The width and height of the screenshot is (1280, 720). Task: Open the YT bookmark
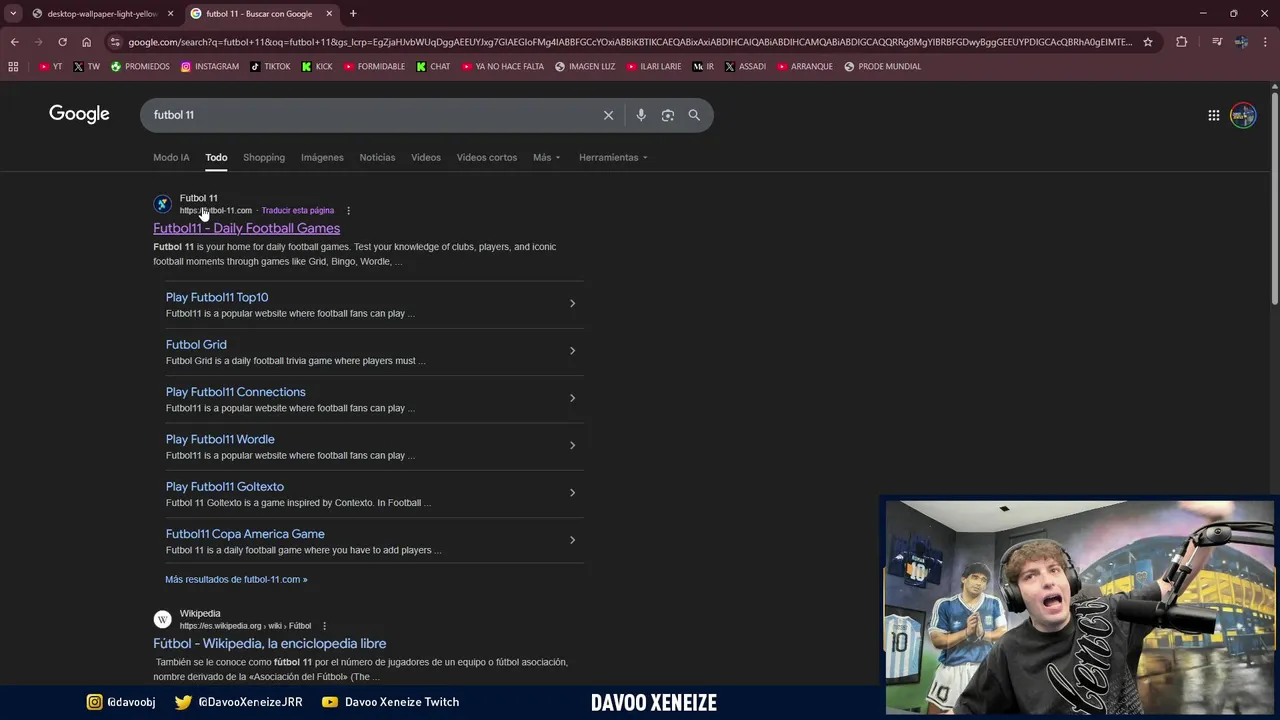pos(51,66)
